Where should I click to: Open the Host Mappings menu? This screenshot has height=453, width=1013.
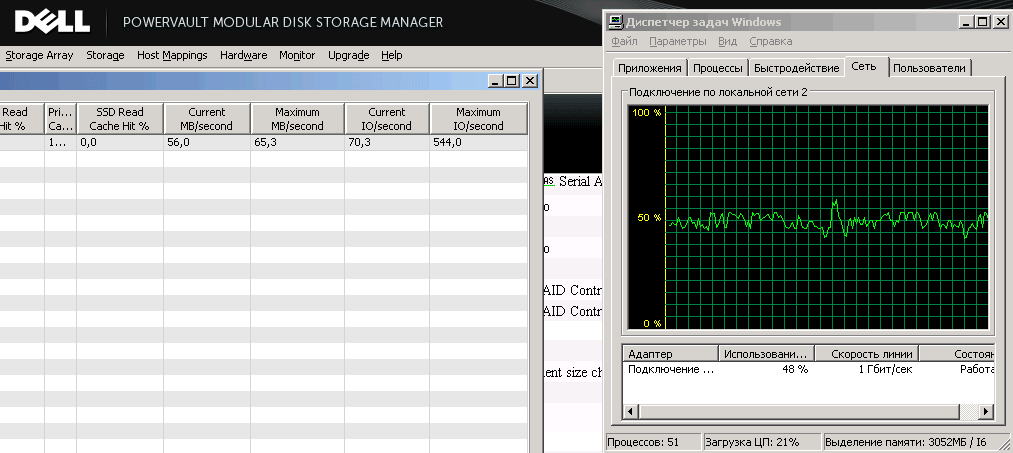[x=172, y=56]
